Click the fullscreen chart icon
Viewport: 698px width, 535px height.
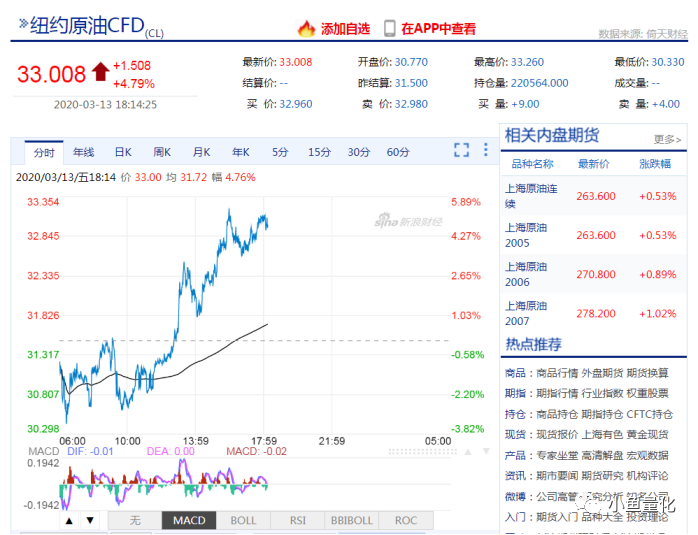pos(461,150)
